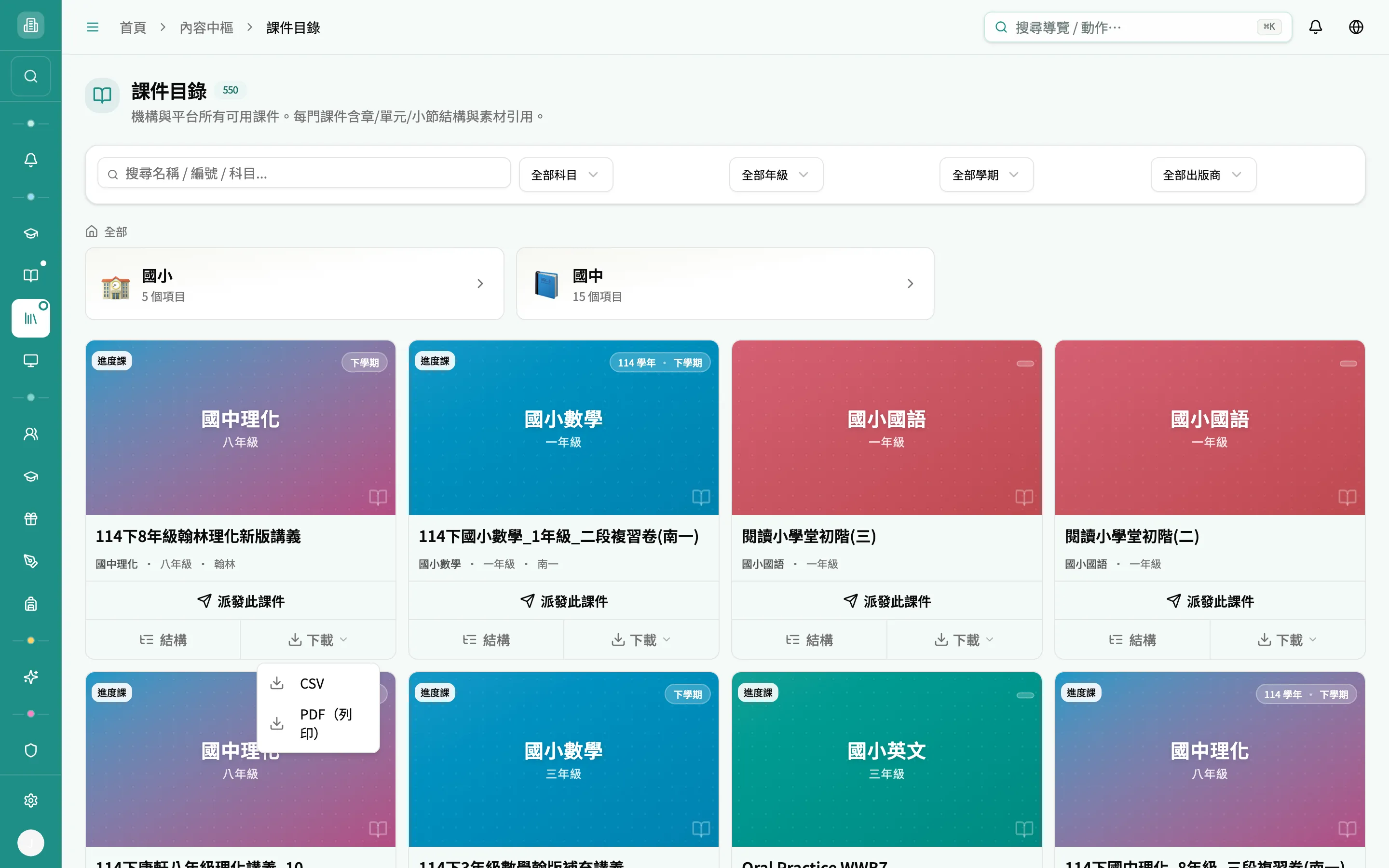Expand the 國中 folder card

pos(725,284)
